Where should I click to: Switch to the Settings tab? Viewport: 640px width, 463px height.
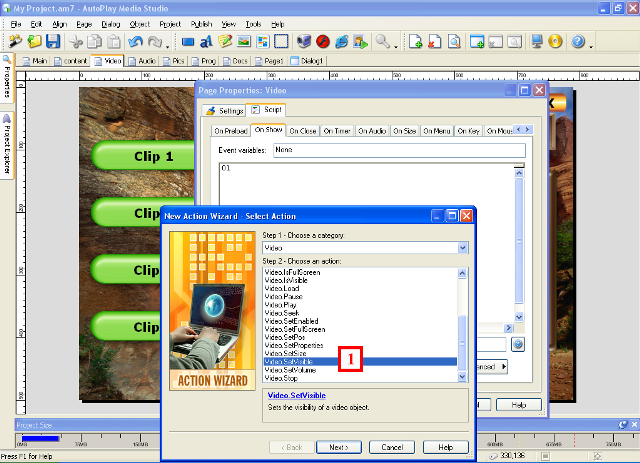pos(225,110)
